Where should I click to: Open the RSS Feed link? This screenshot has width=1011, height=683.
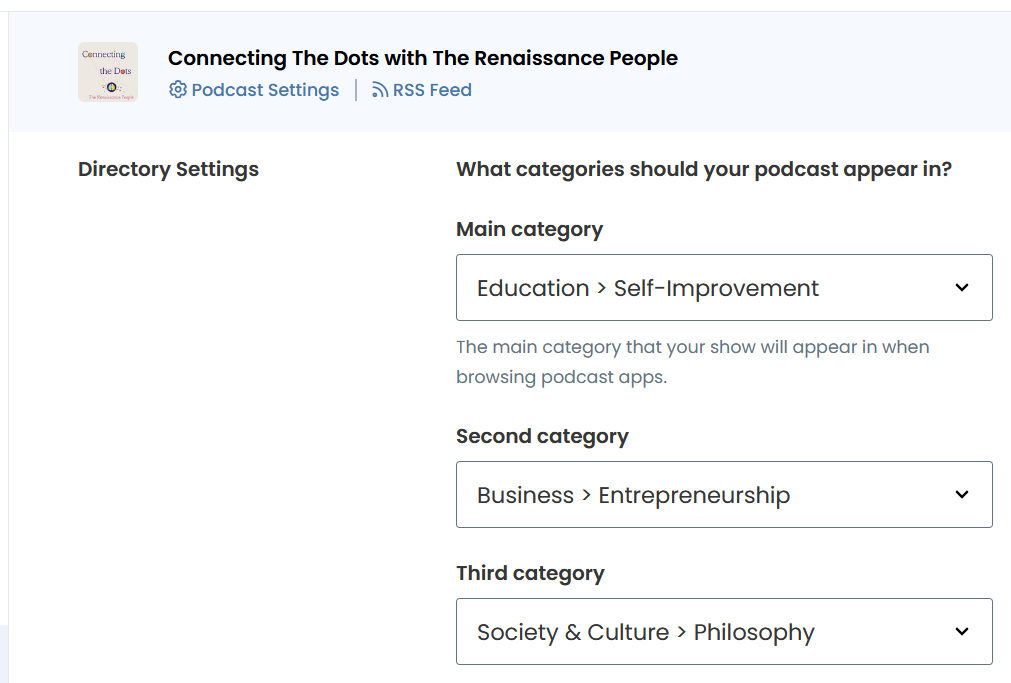coord(432,90)
